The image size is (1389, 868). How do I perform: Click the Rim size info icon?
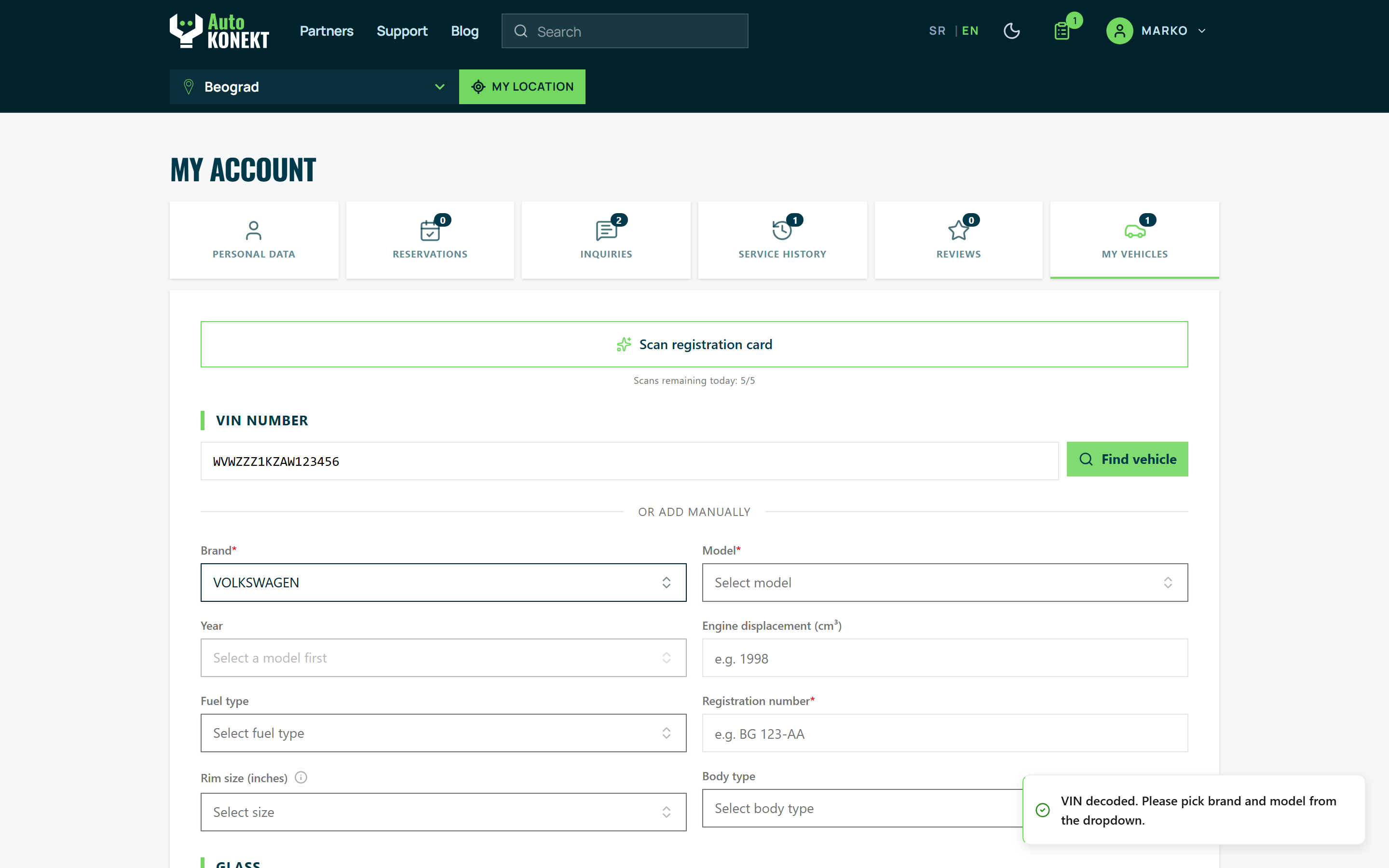tap(301, 777)
